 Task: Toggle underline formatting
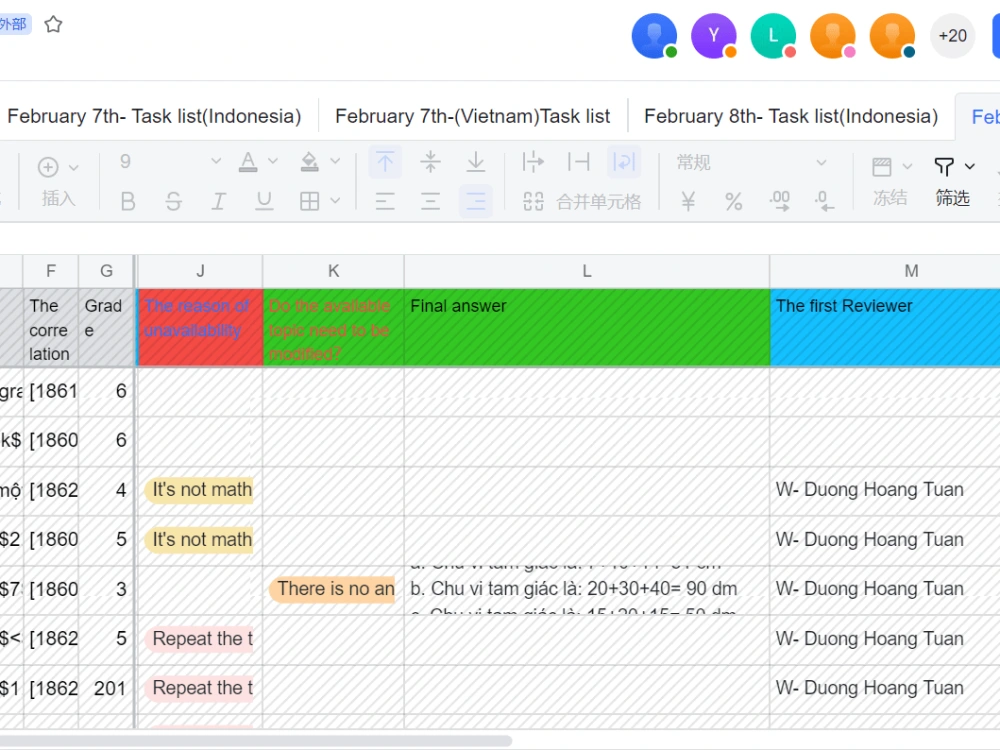pyautogui.click(x=263, y=202)
